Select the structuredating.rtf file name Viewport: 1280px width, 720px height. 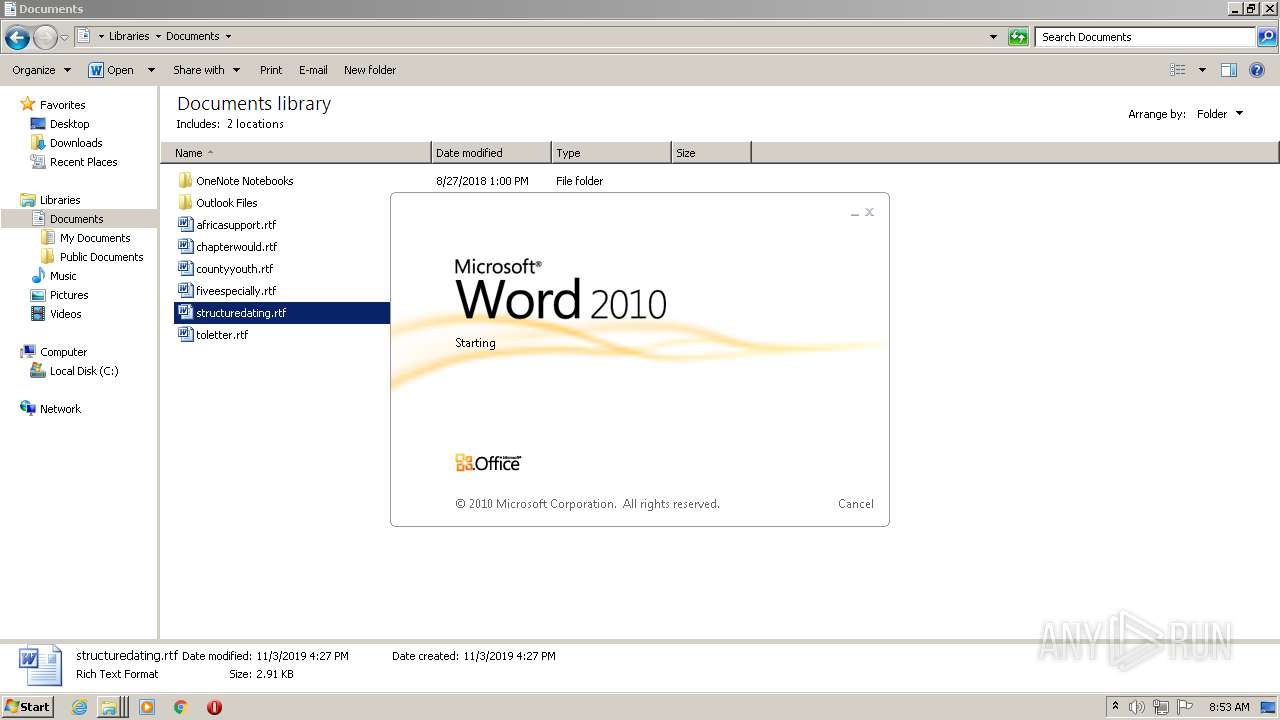(241, 313)
